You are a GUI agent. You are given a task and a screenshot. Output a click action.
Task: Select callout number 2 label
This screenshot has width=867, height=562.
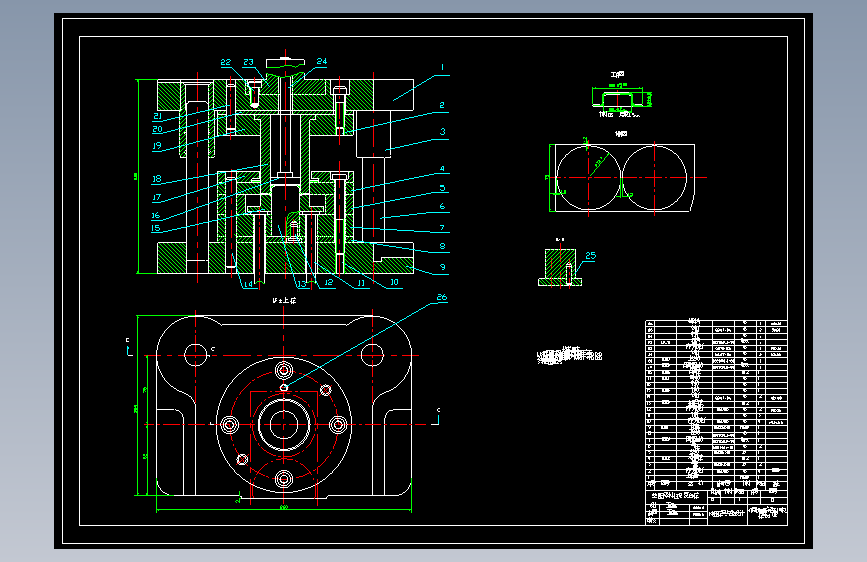point(442,105)
